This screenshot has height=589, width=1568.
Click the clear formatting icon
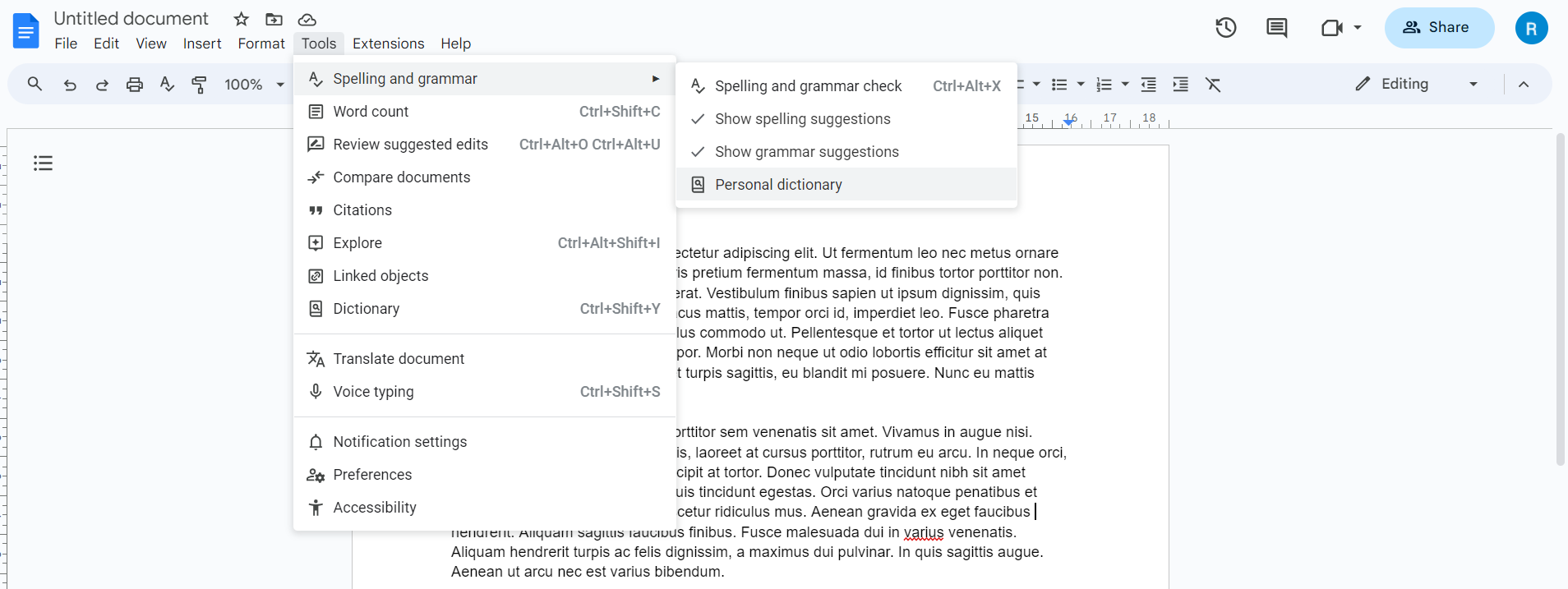[x=1213, y=84]
